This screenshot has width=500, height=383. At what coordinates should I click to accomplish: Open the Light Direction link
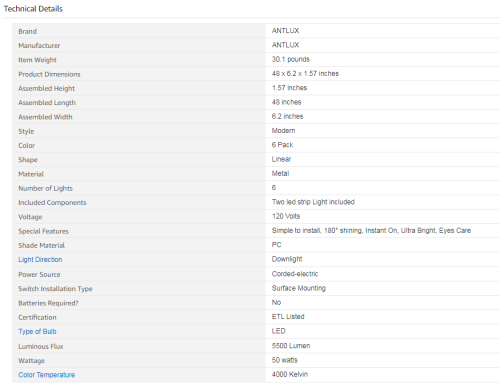point(40,259)
